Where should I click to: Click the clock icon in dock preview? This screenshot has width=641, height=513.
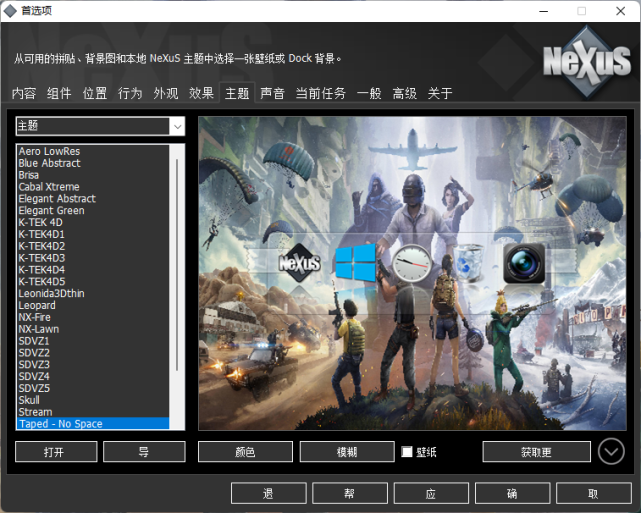(412, 264)
